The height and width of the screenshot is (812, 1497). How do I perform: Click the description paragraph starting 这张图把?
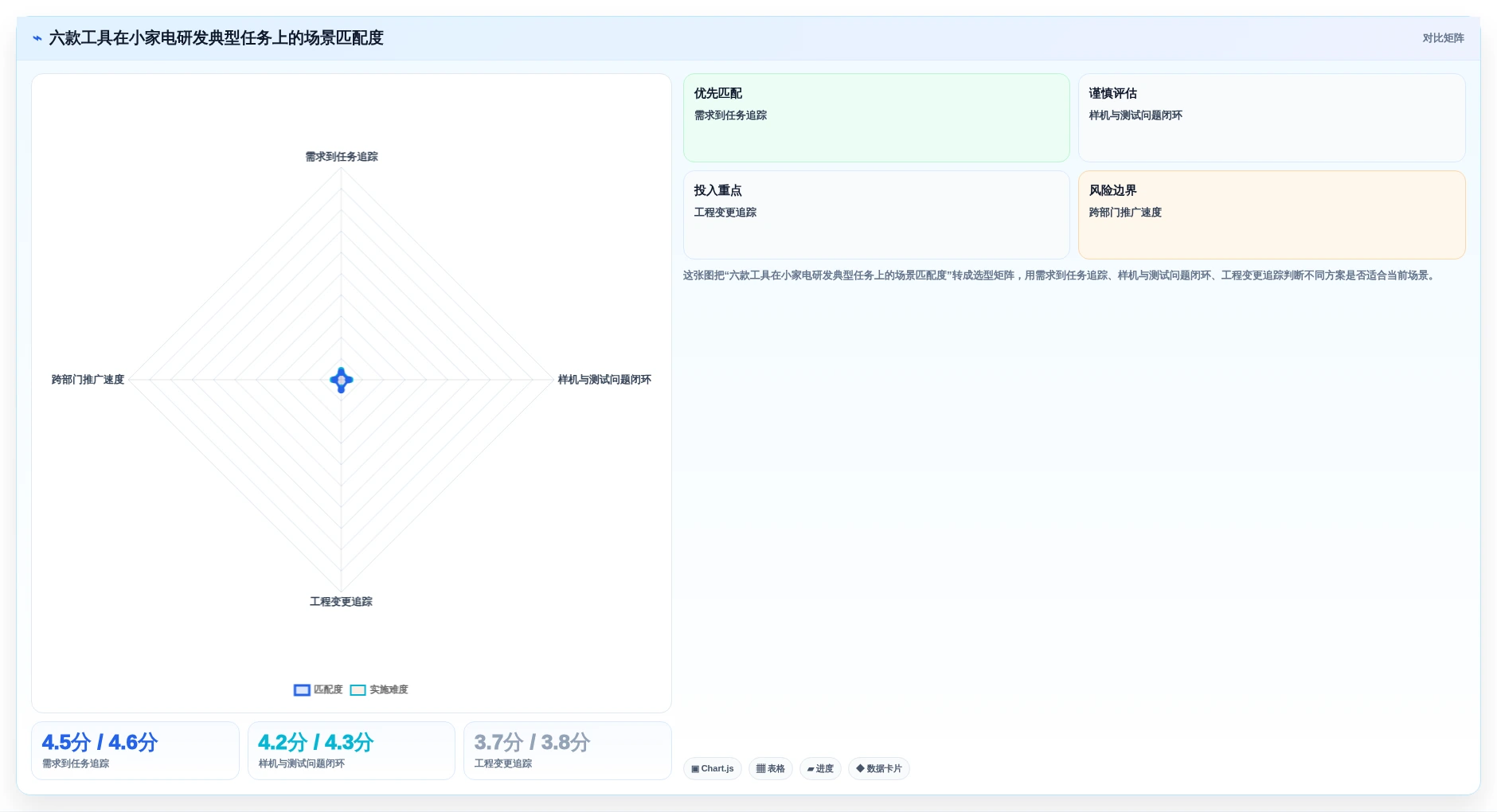[1060, 275]
